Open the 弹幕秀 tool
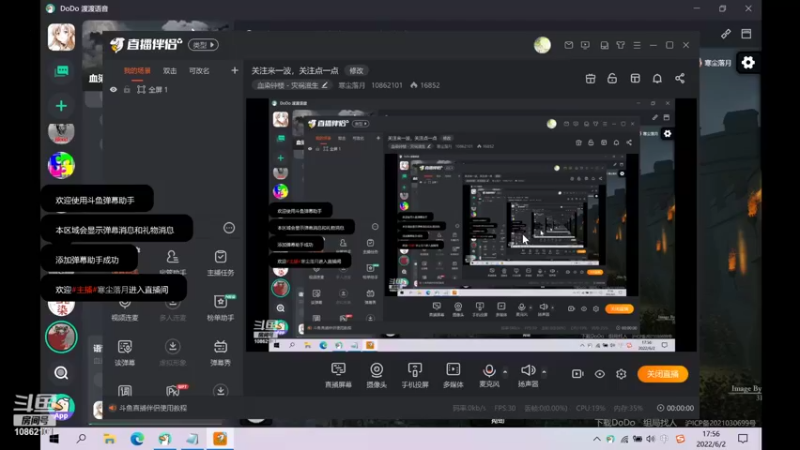 click(220, 353)
